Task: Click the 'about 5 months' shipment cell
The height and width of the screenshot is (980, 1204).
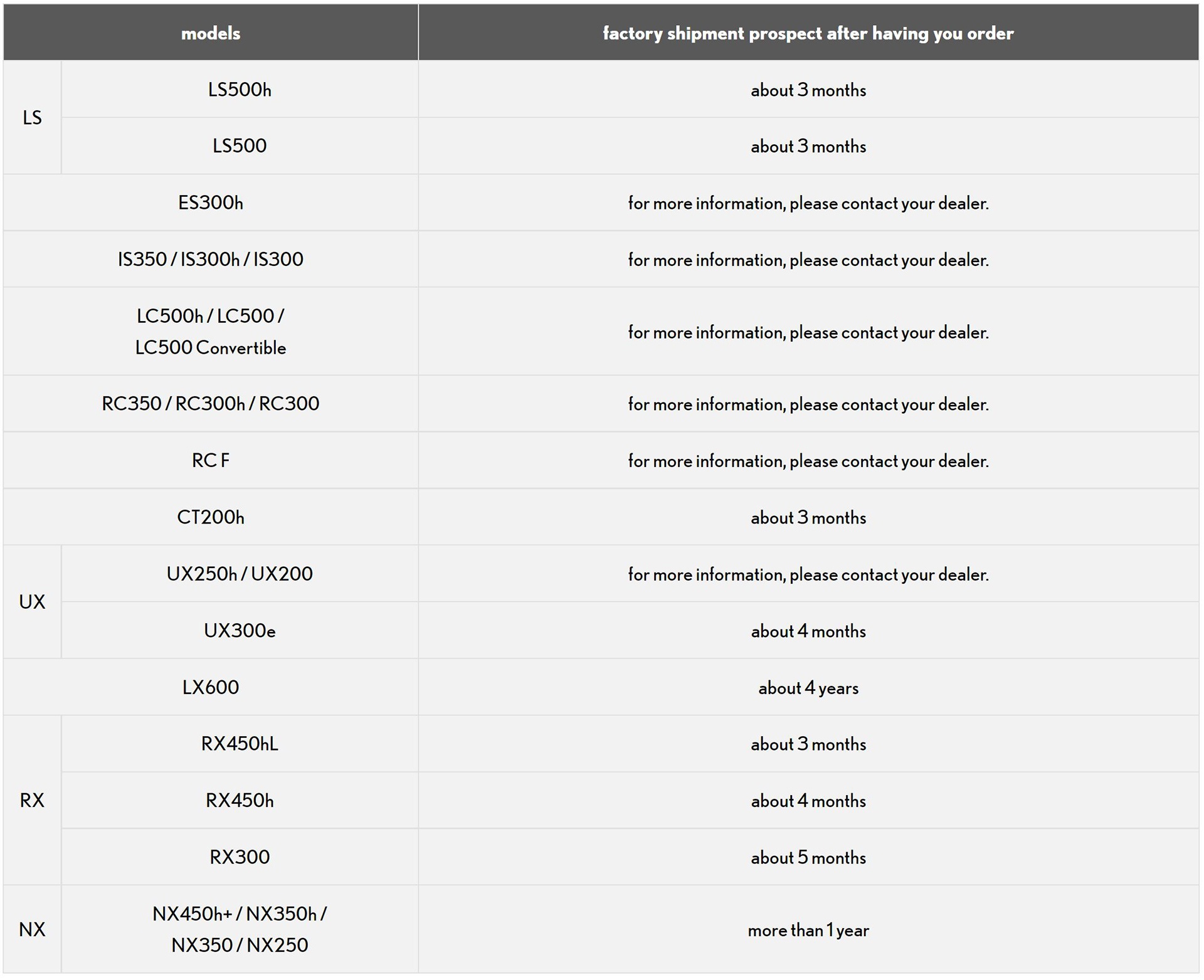Action: pos(808,858)
